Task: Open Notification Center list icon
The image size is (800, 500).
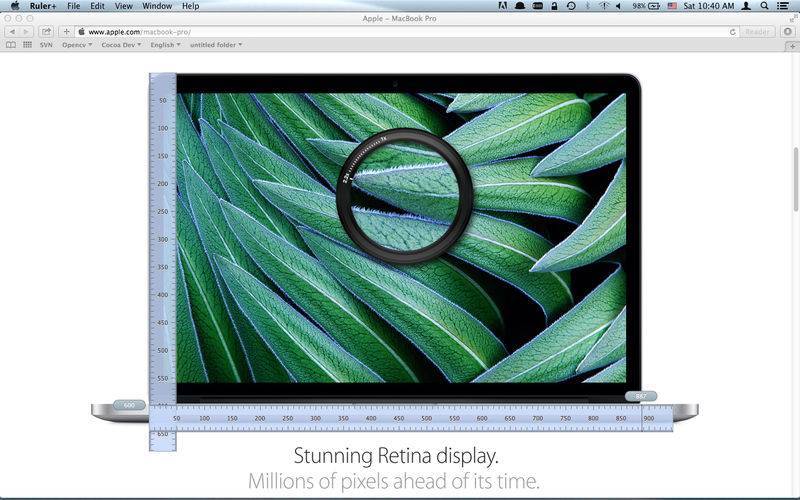Action: tap(783, 6)
